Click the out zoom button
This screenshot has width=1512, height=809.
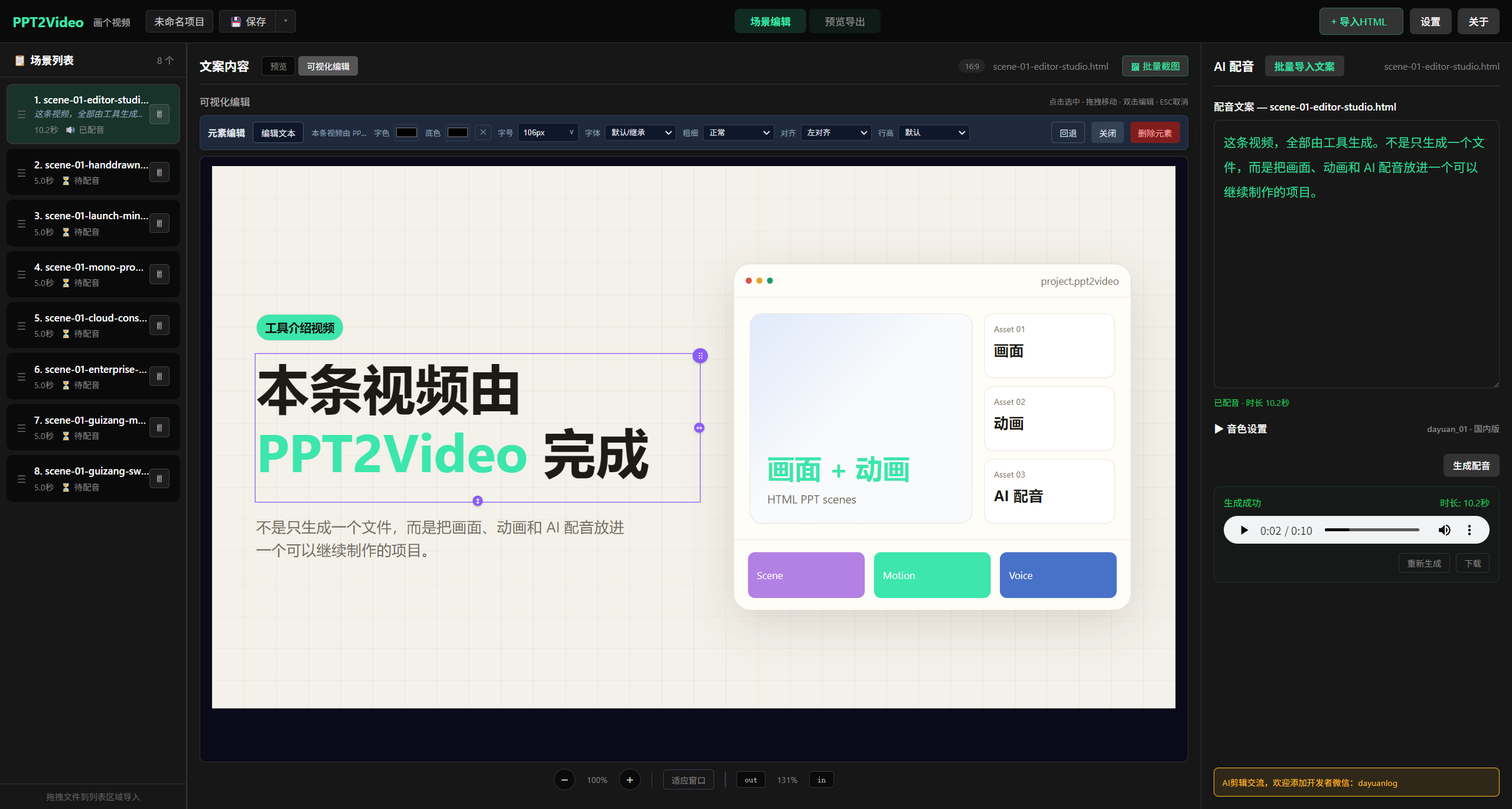tap(751, 780)
